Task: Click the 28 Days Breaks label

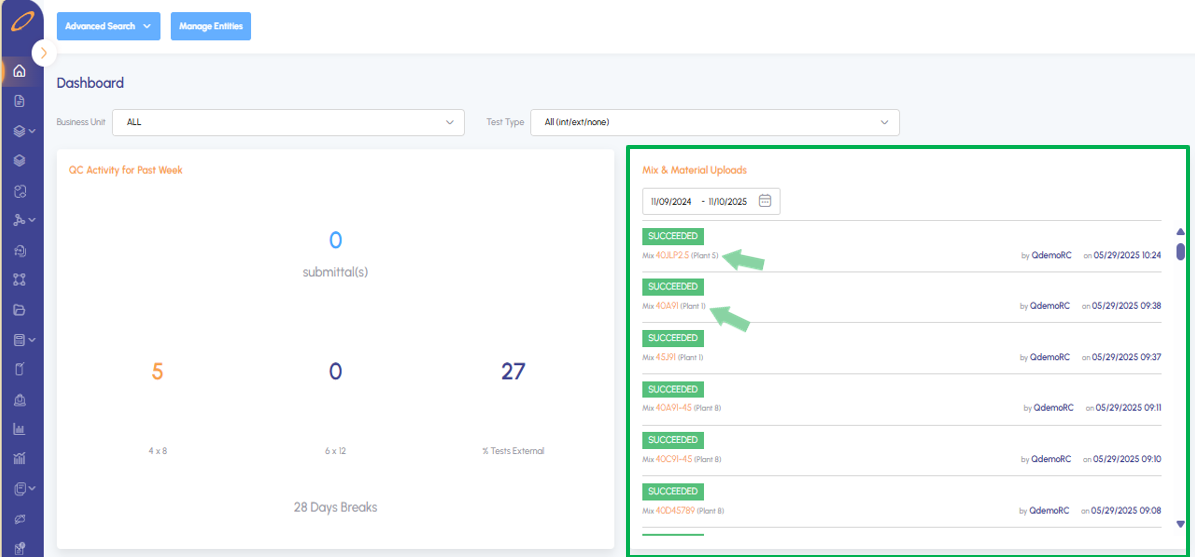Action: pos(335,507)
